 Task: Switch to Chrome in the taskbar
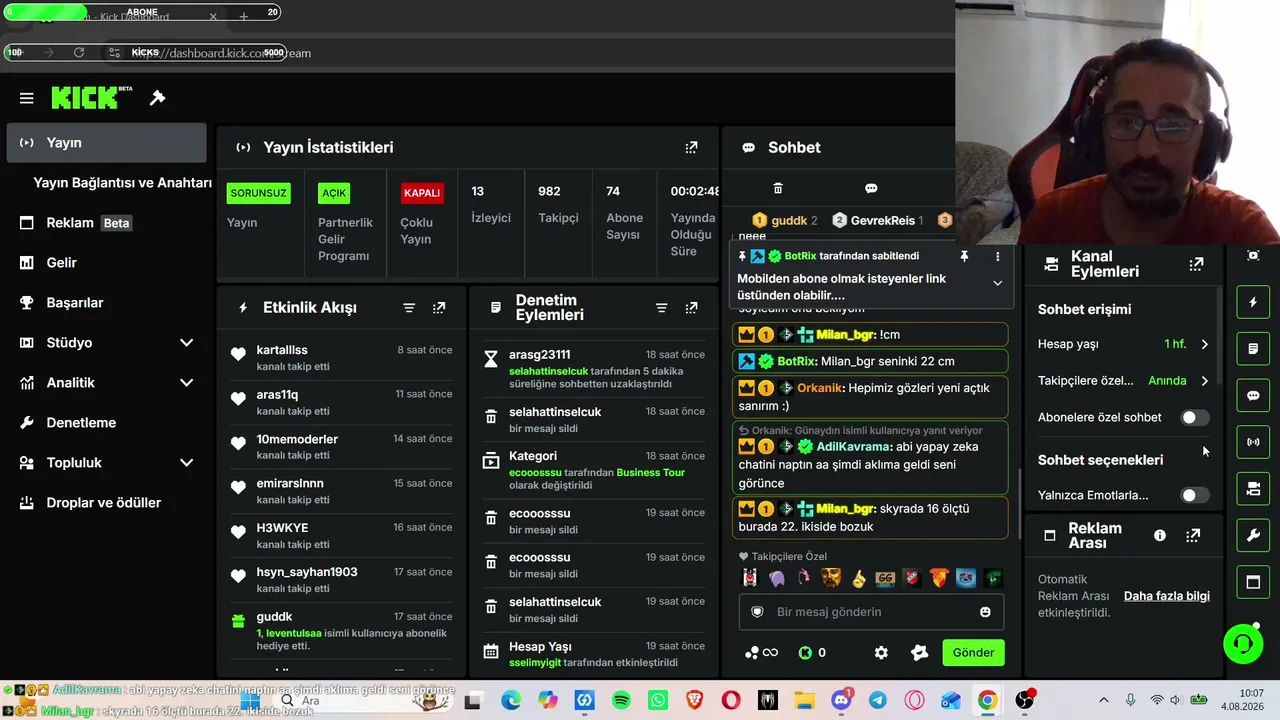click(987, 701)
